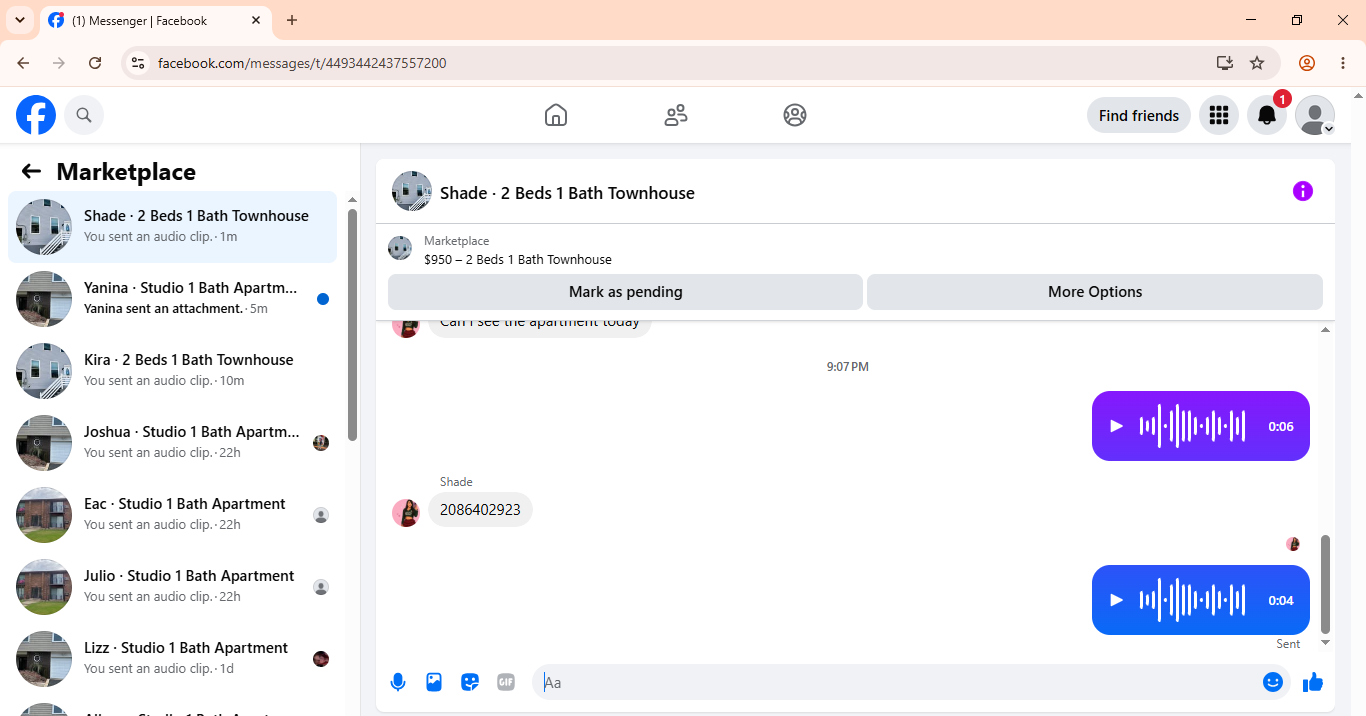Open the emoji picker icon
This screenshot has height=716, width=1366.
point(1273,682)
